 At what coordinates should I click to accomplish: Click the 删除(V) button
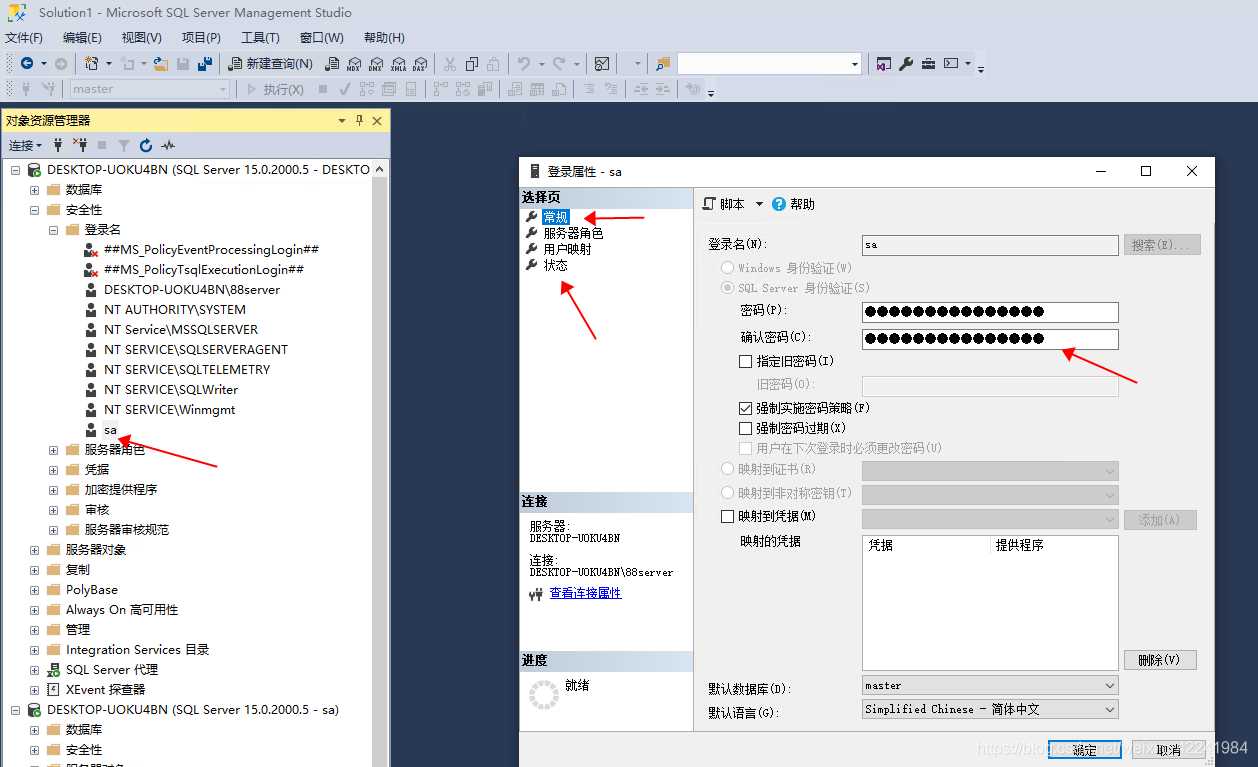point(1160,660)
